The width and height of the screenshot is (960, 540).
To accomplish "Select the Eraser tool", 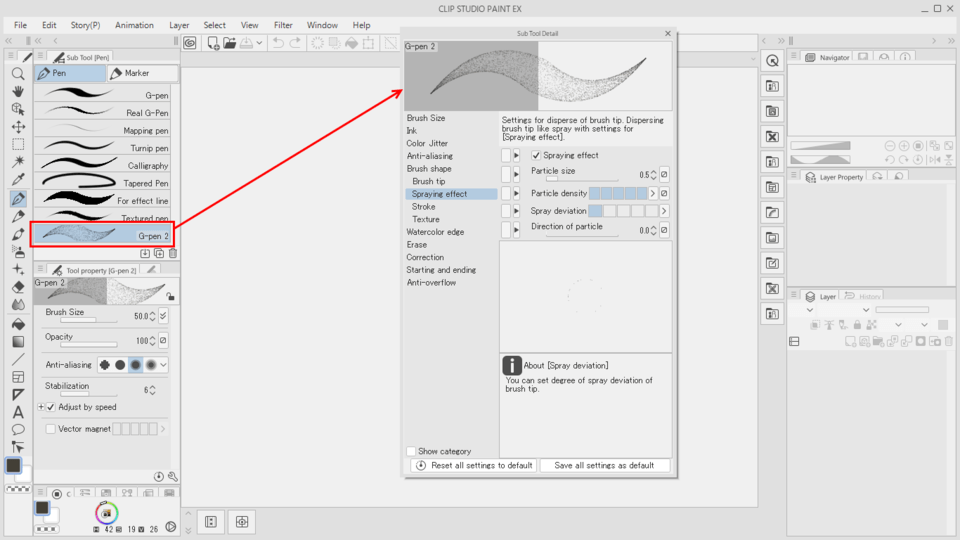I will pyautogui.click(x=18, y=287).
